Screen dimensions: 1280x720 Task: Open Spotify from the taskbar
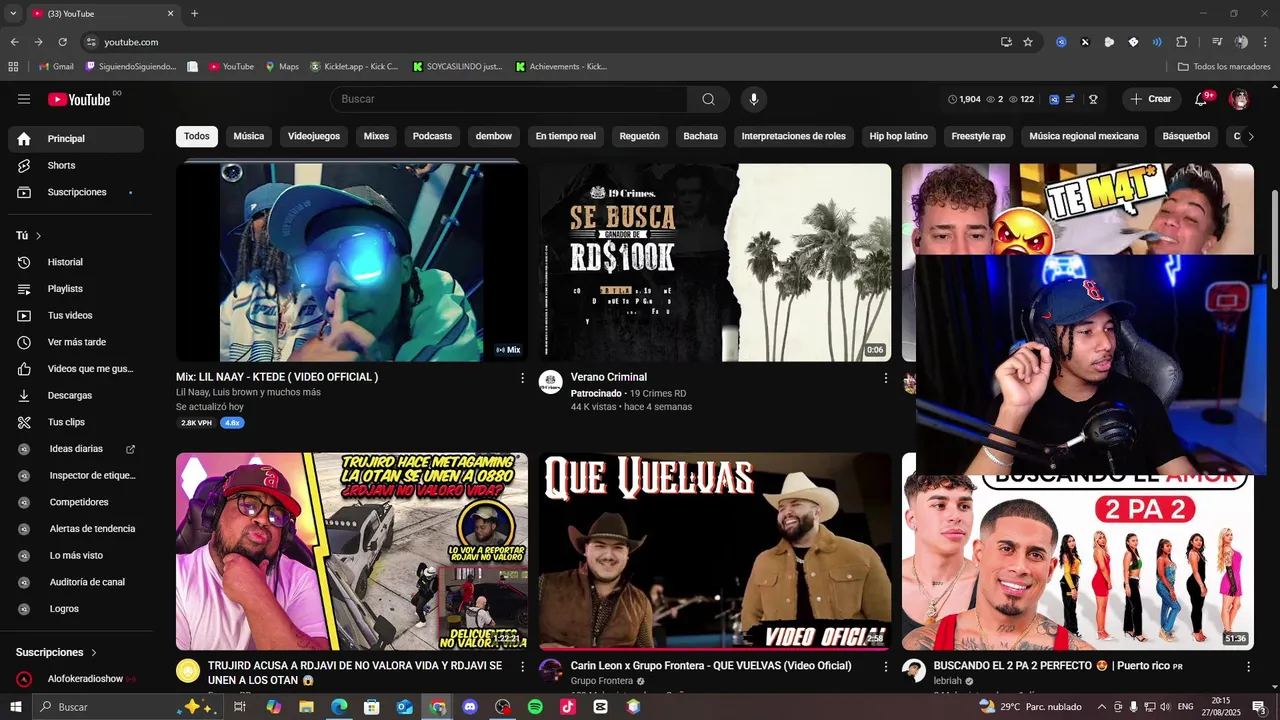tap(535, 707)
